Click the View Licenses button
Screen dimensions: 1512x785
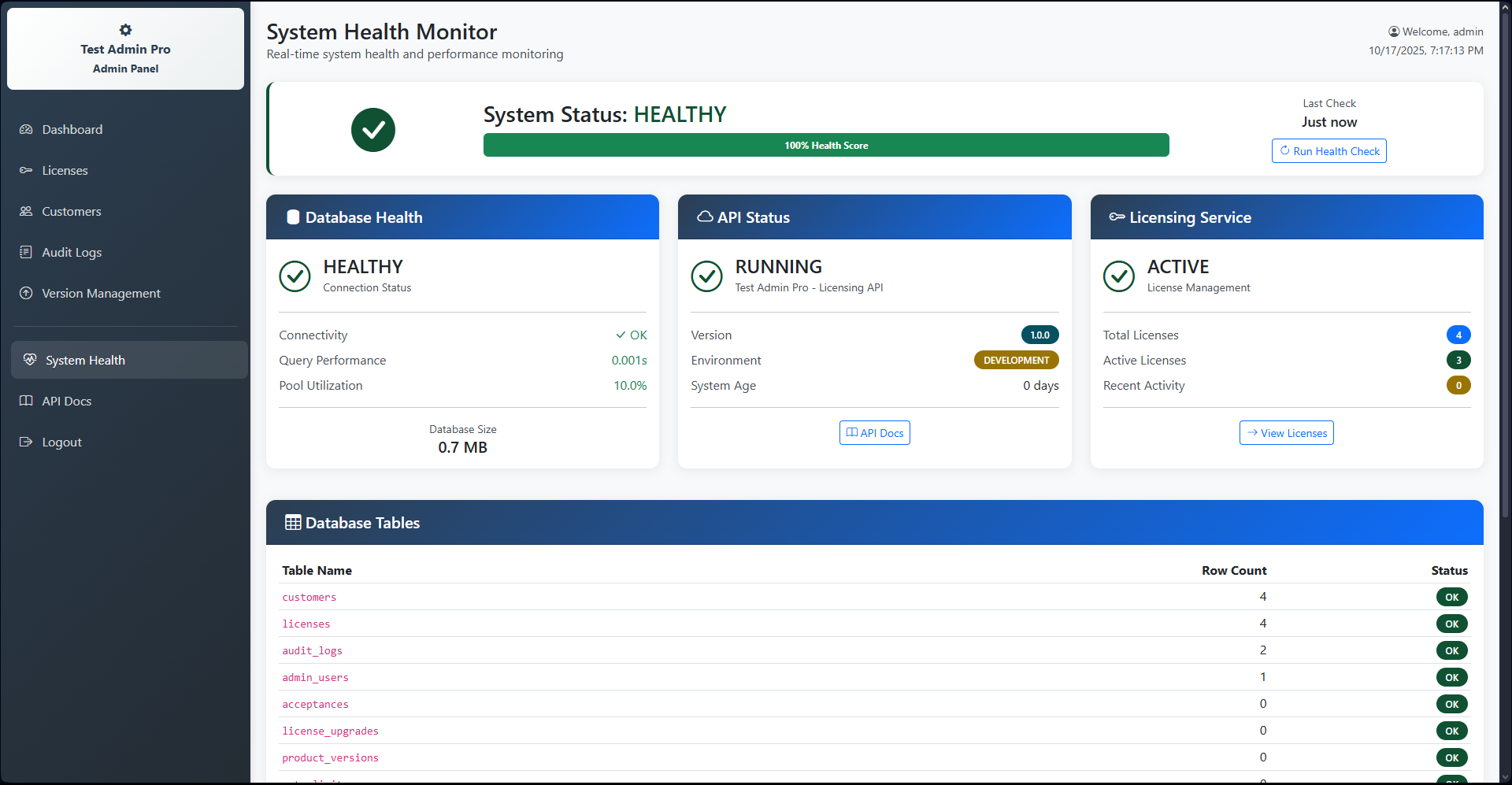(1286, 433)
